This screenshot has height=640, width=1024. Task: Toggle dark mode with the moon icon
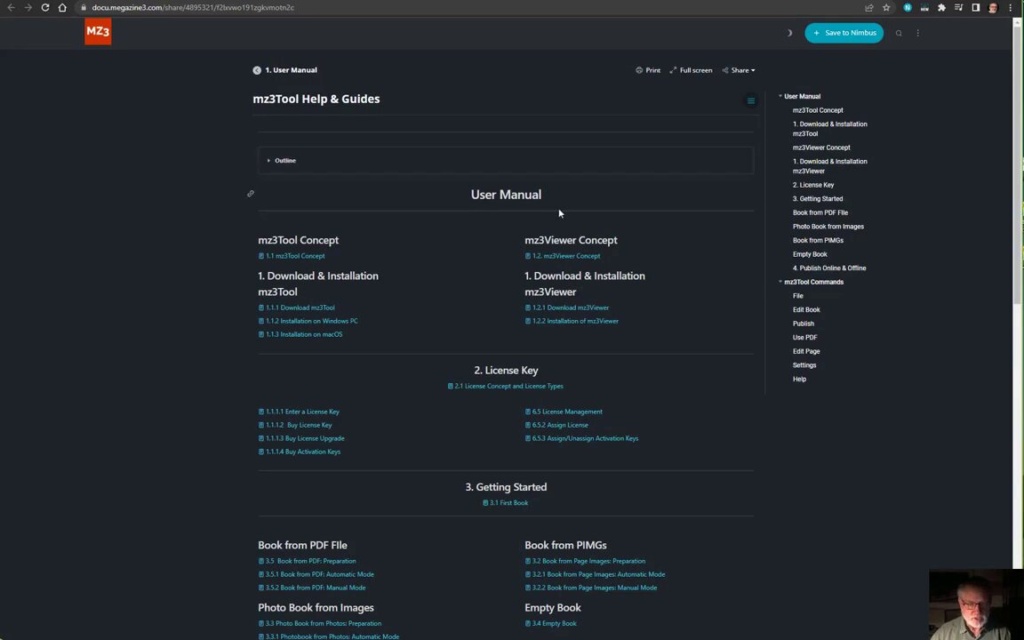(x=790, y=33)
